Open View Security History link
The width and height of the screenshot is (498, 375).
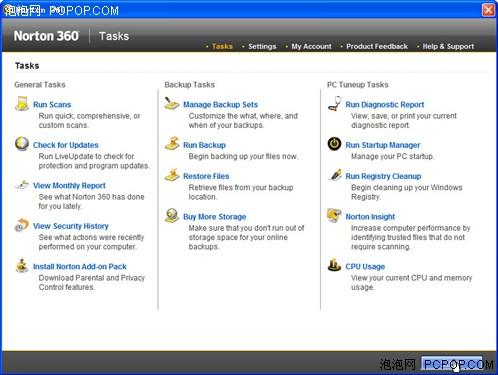tap(71, 226)
